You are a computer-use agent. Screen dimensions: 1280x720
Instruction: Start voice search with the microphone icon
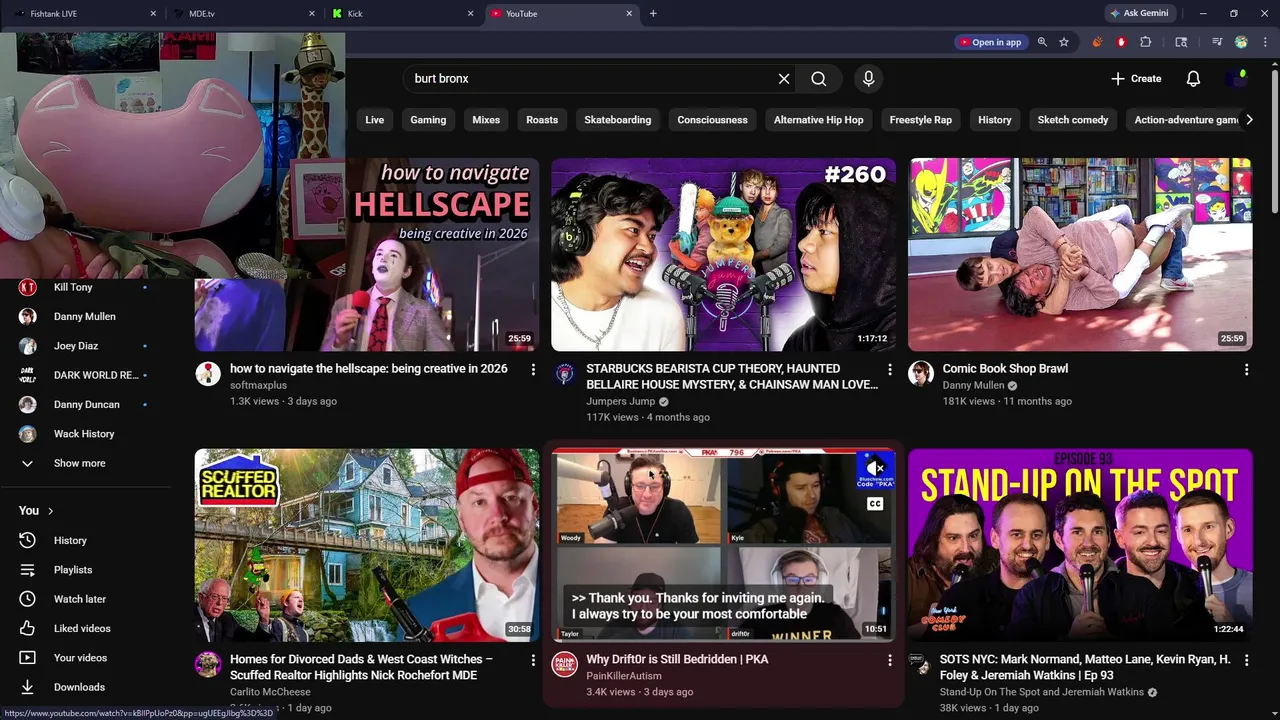point(868,79)
